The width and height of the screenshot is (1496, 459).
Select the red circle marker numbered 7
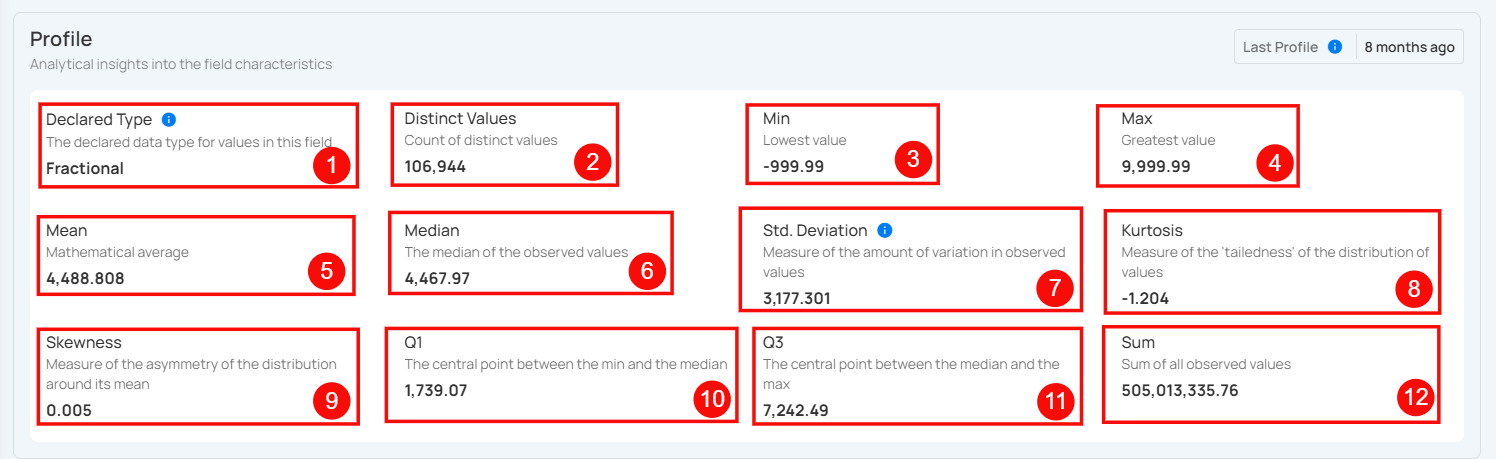(x=1054, y=288)
